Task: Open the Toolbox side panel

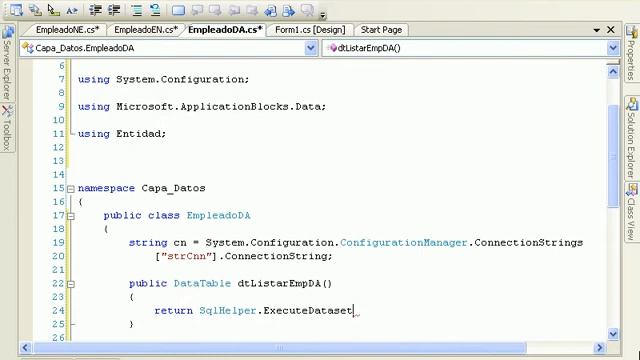Action: click(7, 128)
